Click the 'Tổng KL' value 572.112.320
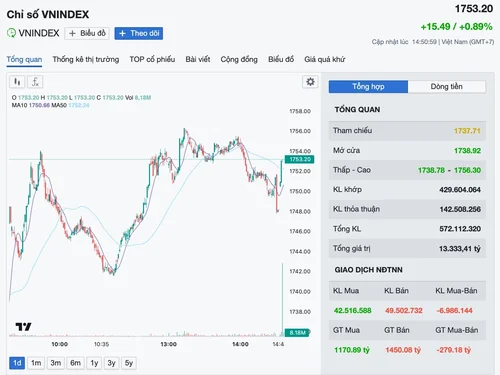The height and width of the screenshot is (375, 500). pos(460,229)
